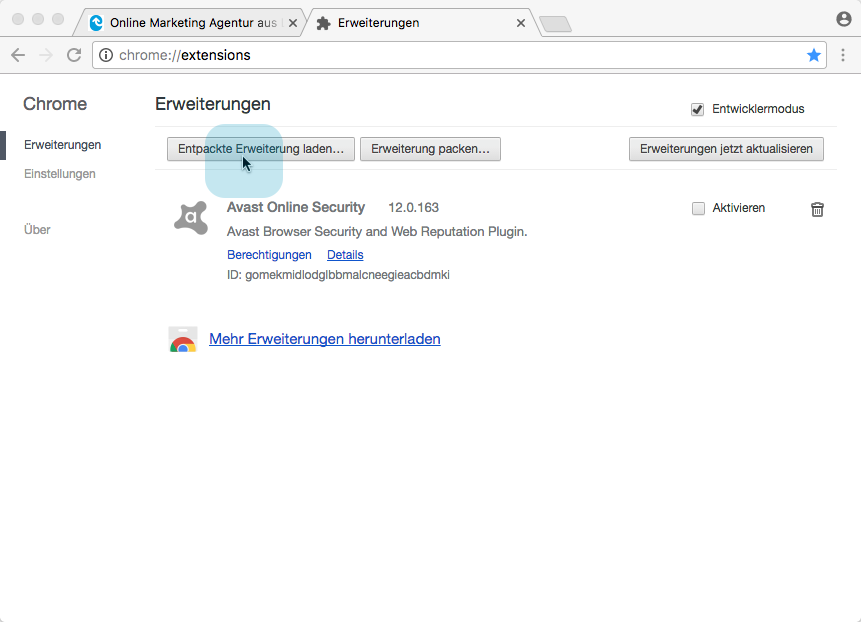Click the Avast Online Security extension icon

tap(191, 217)
